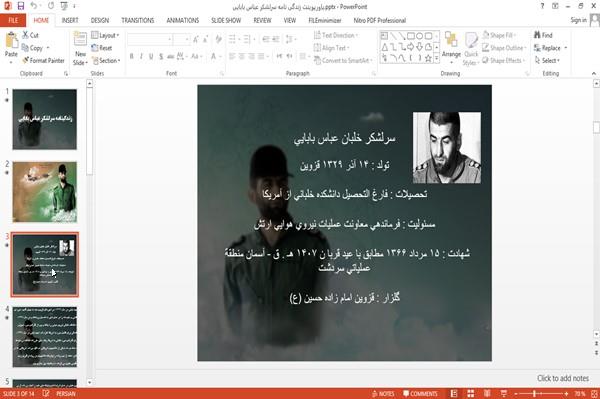Toggle Italic formatting
600x399 pixels.
pos(141,57)
